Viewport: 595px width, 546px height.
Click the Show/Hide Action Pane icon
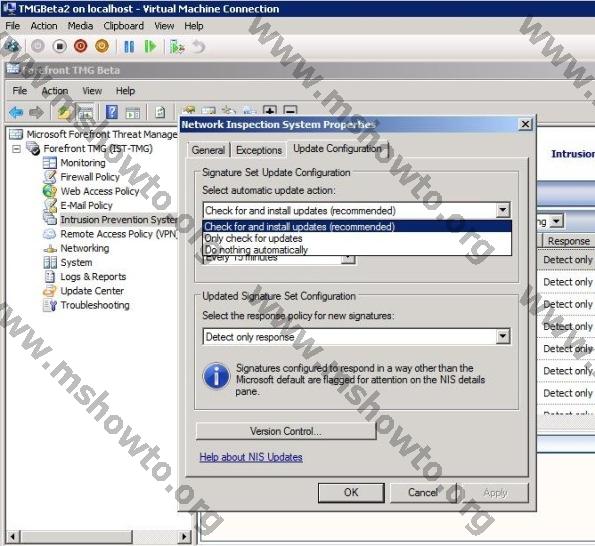133,113
